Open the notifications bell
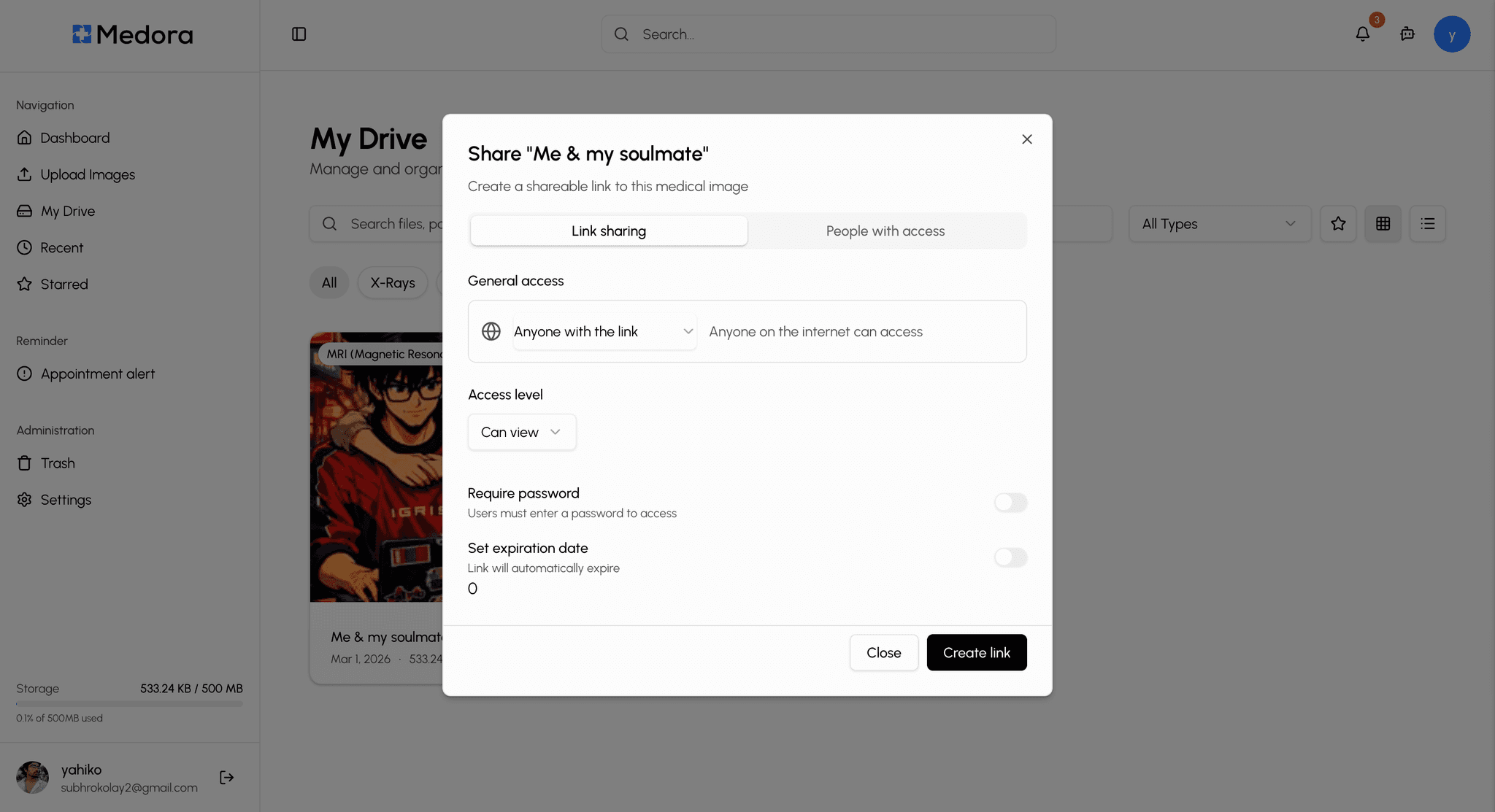Viewport: 1495px width, 812px height. (1362, 34)
